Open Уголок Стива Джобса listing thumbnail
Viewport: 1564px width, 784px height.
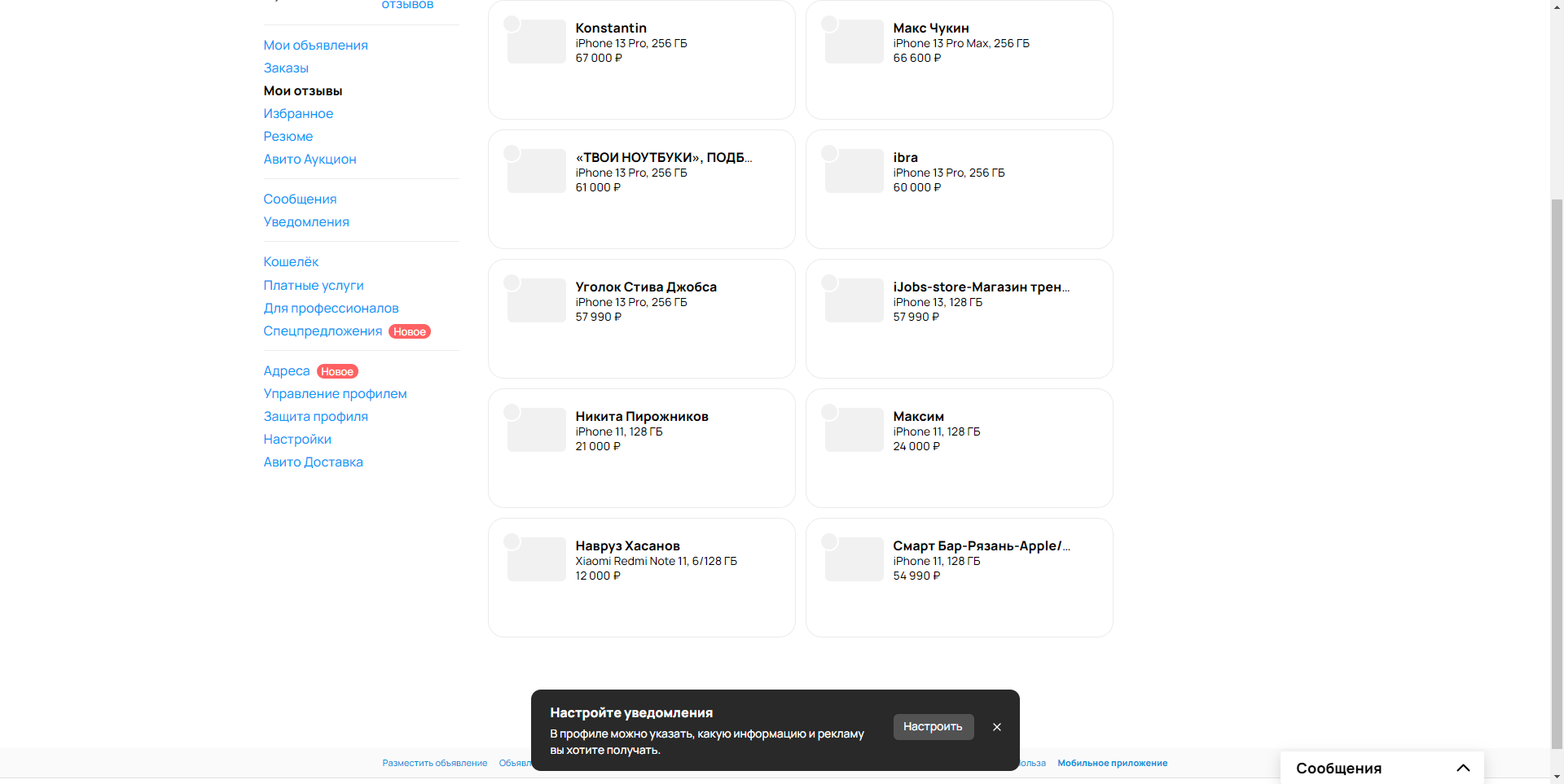point(537,300)
